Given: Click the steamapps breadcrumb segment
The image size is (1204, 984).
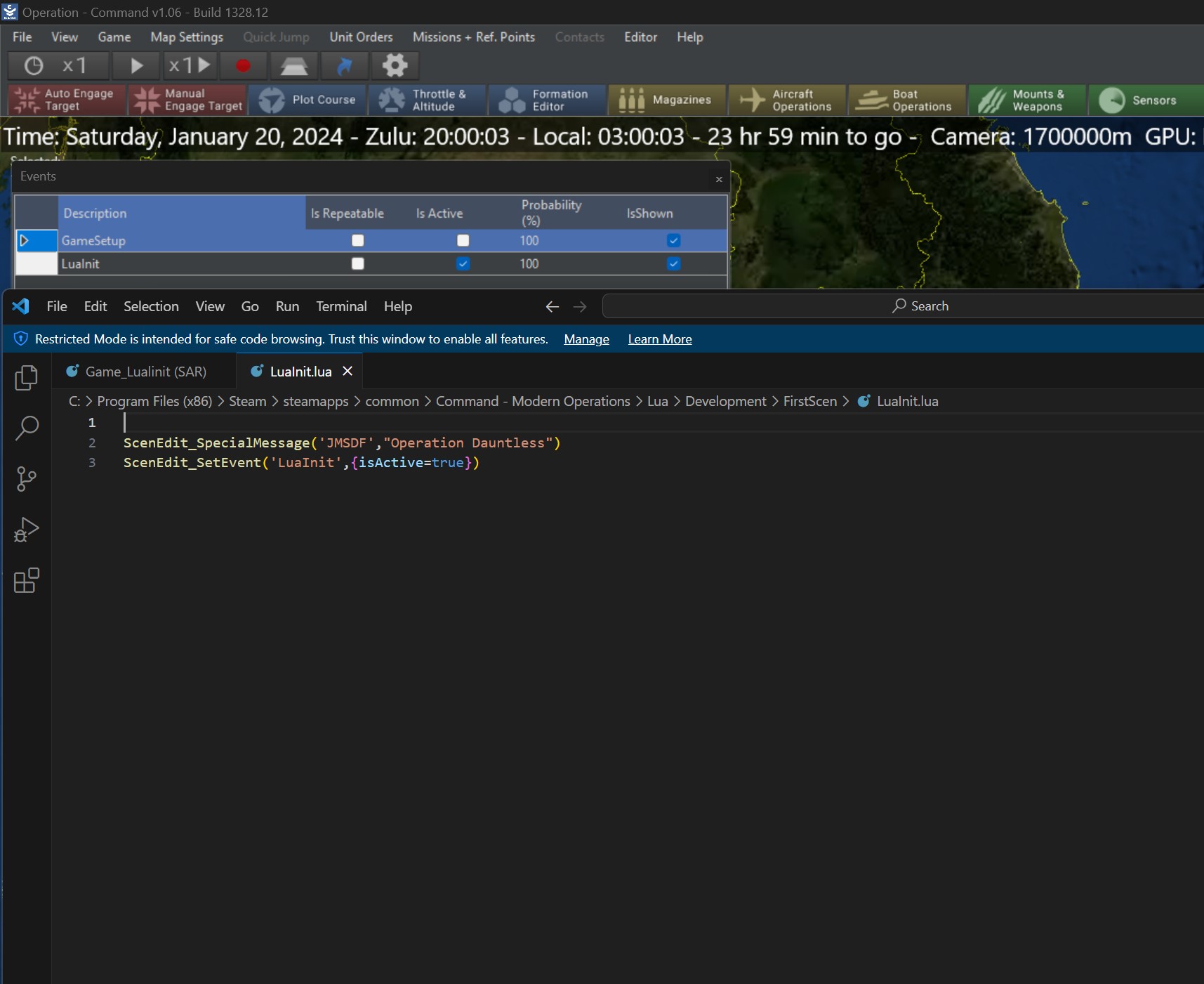Looking at the screenshot, I should [316, 401].
